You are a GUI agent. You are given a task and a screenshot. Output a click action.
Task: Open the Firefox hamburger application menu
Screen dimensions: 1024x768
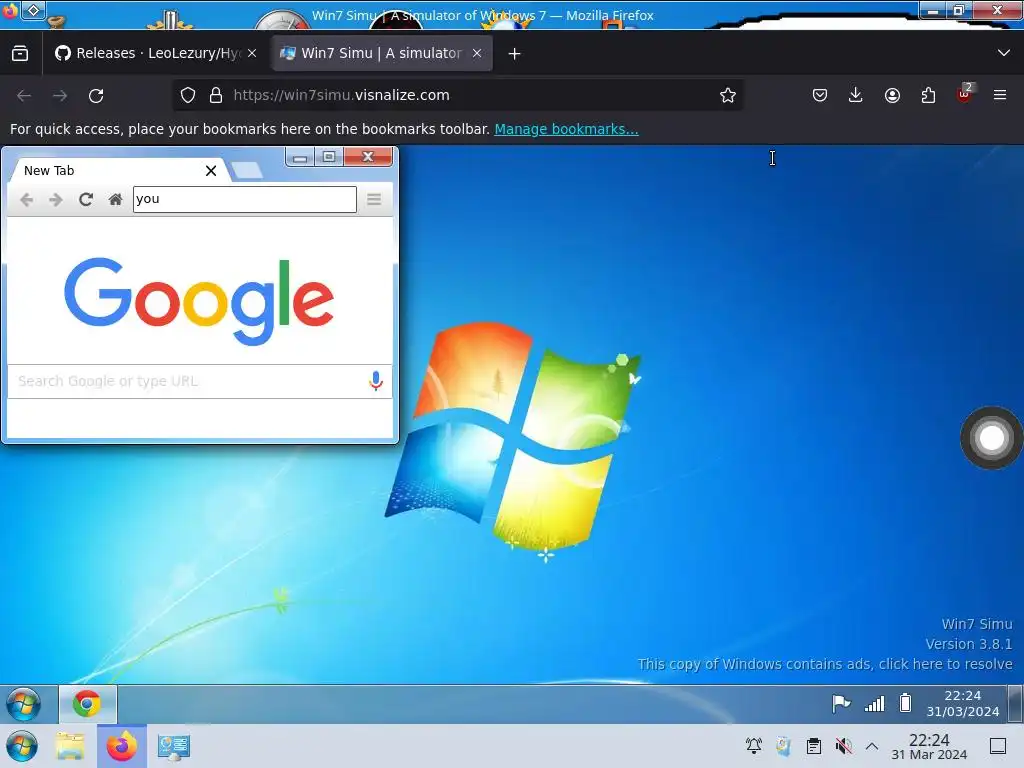pyautogui.click(x=999, y=95)
